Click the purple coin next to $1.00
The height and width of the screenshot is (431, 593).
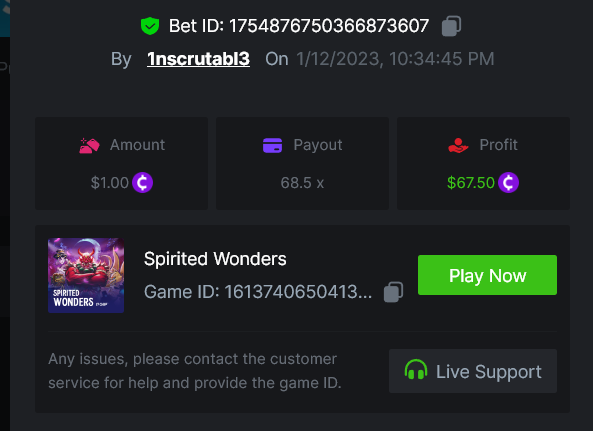click(143, 183)
